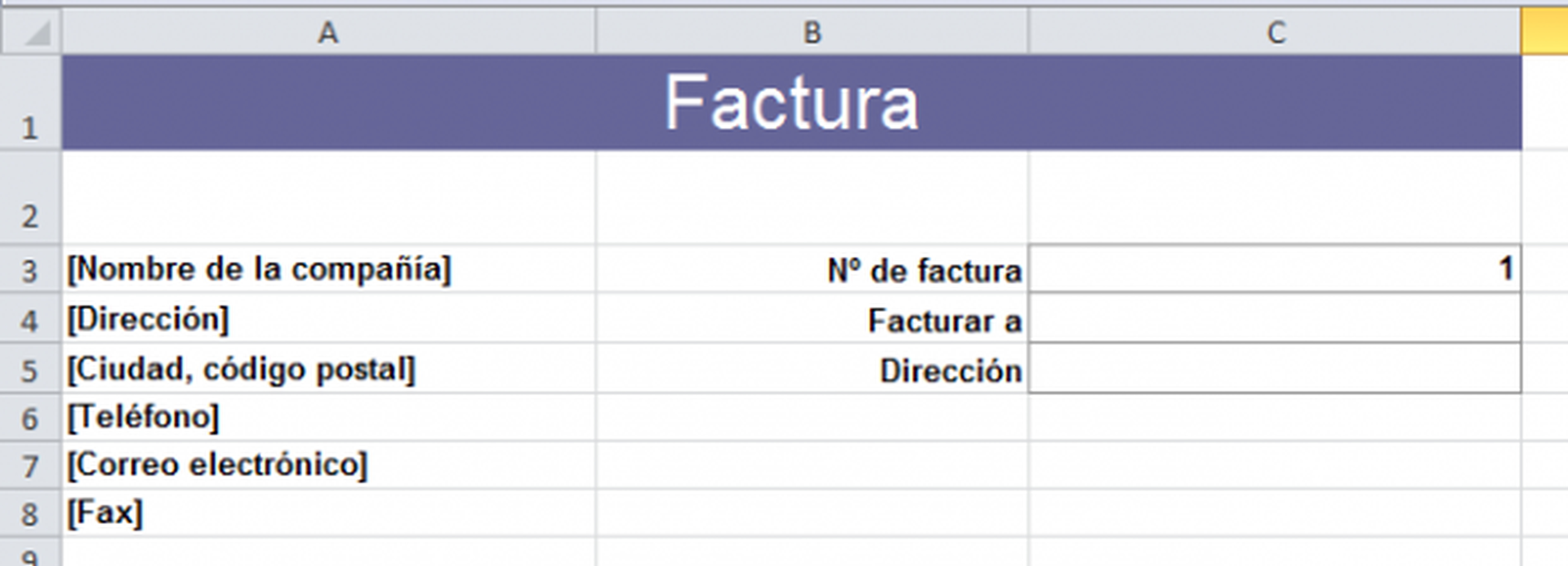Screen dimensions: 1568x566
Task: Select column A header
Action: pyautogui.click(x=328, y=32)
